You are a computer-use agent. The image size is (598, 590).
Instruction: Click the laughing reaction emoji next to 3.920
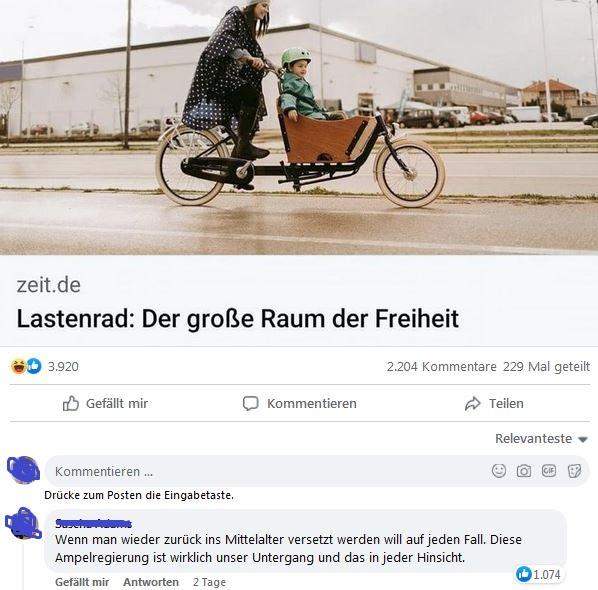tap(18, 367)
